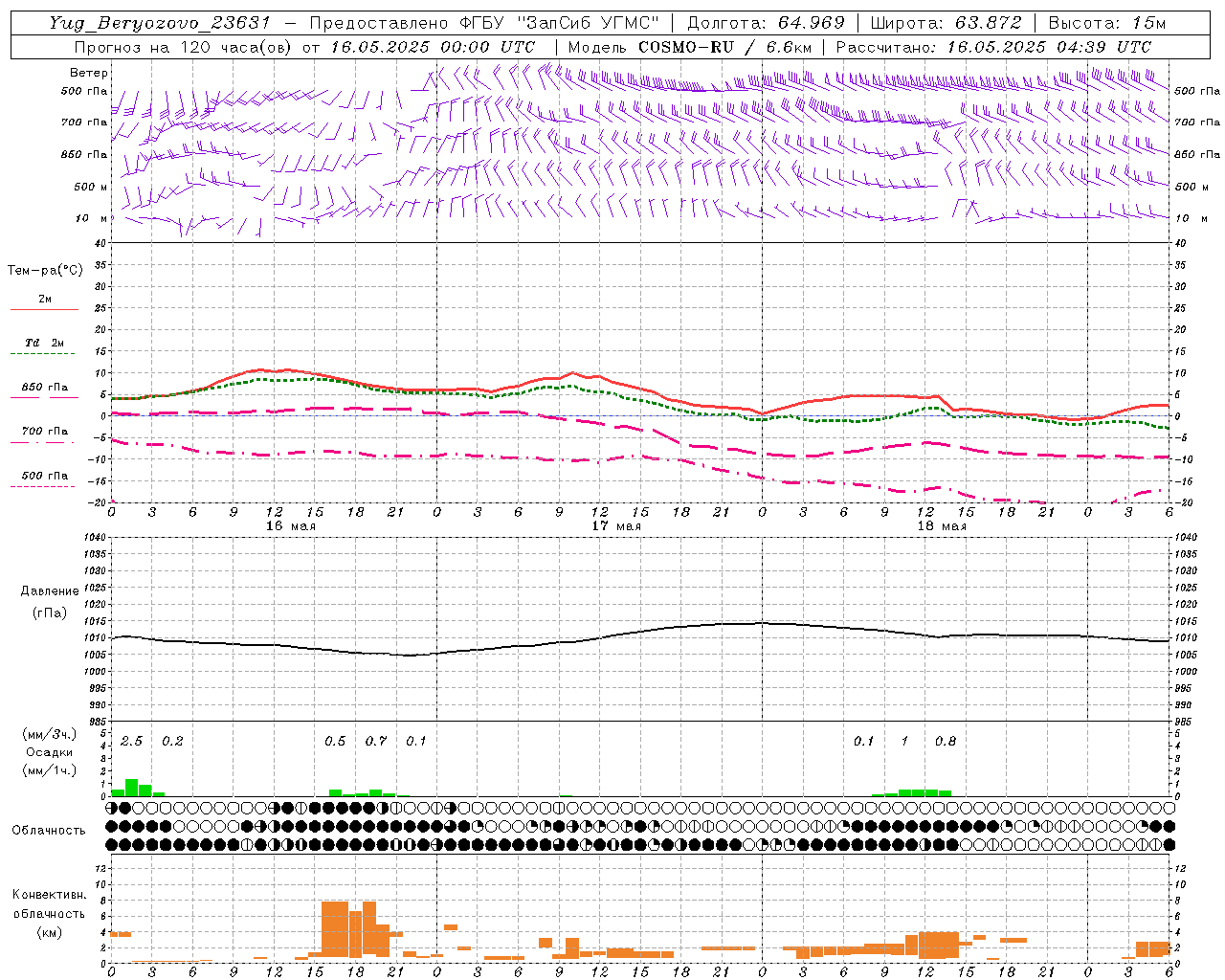Click the 10 м wind level label on left

tap(93, 219)
